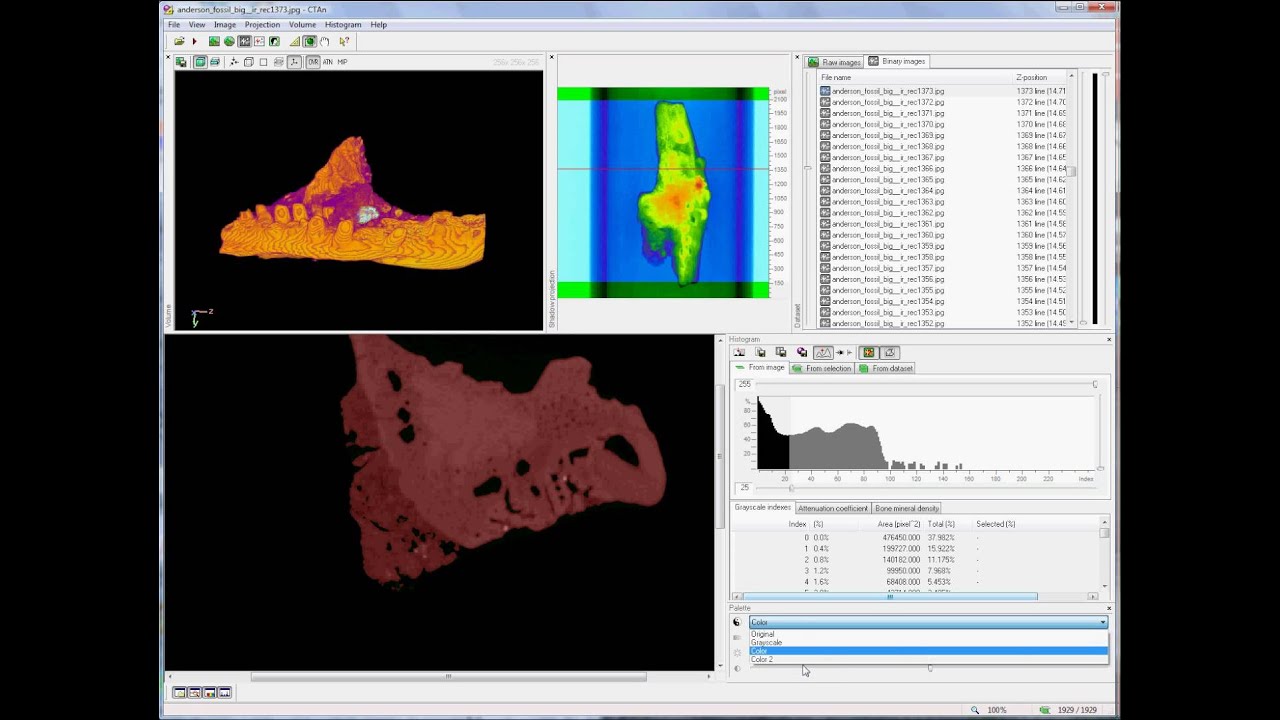
Task: Select the hand pan tool
Action: [x=325, y=41]
